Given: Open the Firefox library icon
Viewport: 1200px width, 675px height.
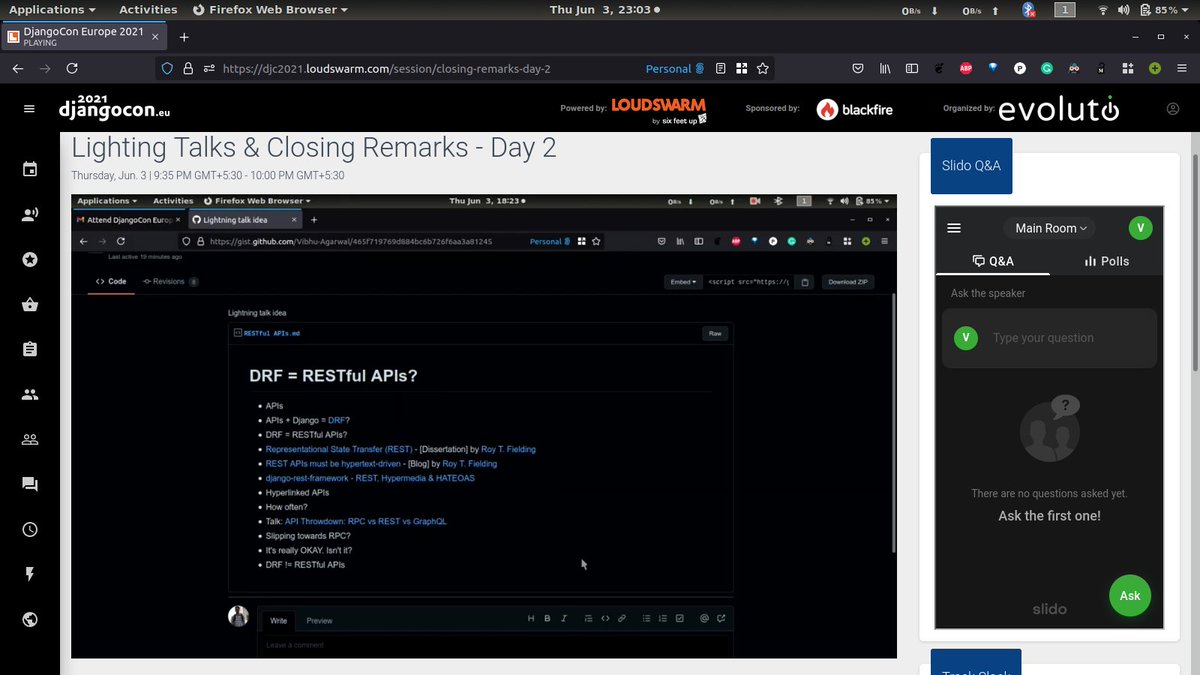Looking at the screenshot, I should click(x=885, y=69).
